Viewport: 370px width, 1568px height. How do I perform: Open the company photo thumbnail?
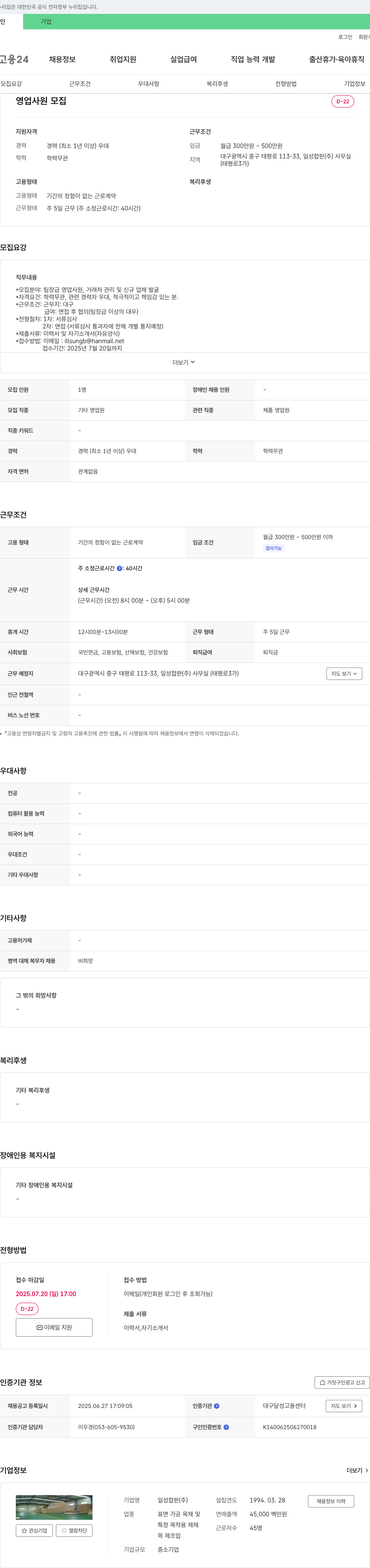pos(54,1507)
